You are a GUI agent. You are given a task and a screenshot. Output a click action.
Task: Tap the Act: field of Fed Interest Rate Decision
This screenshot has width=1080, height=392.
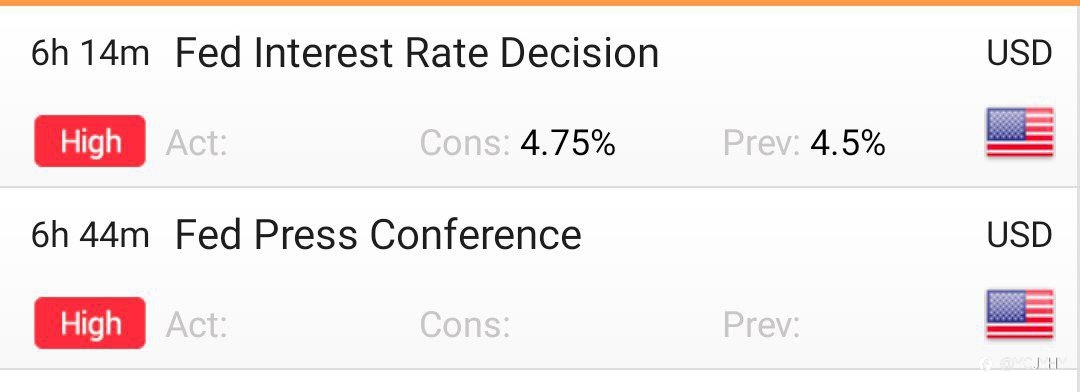tap(197, 143)
